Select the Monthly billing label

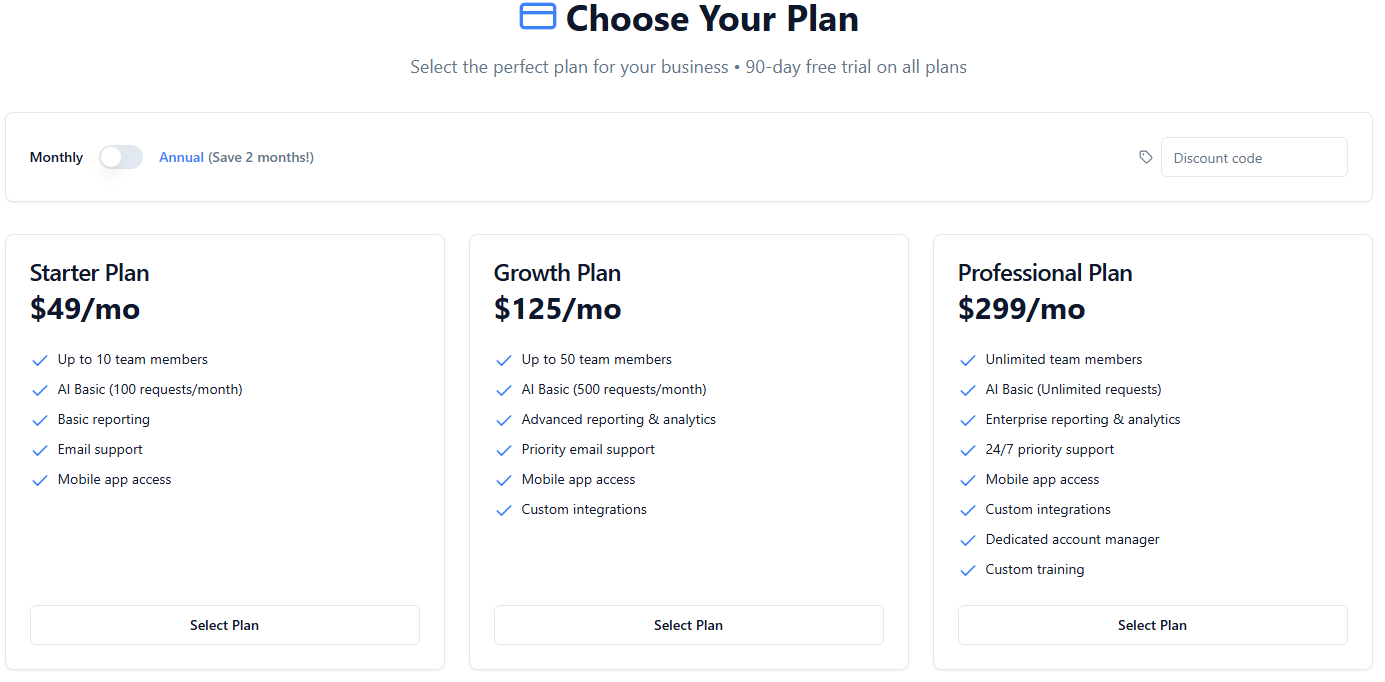(x=56, y=157)
